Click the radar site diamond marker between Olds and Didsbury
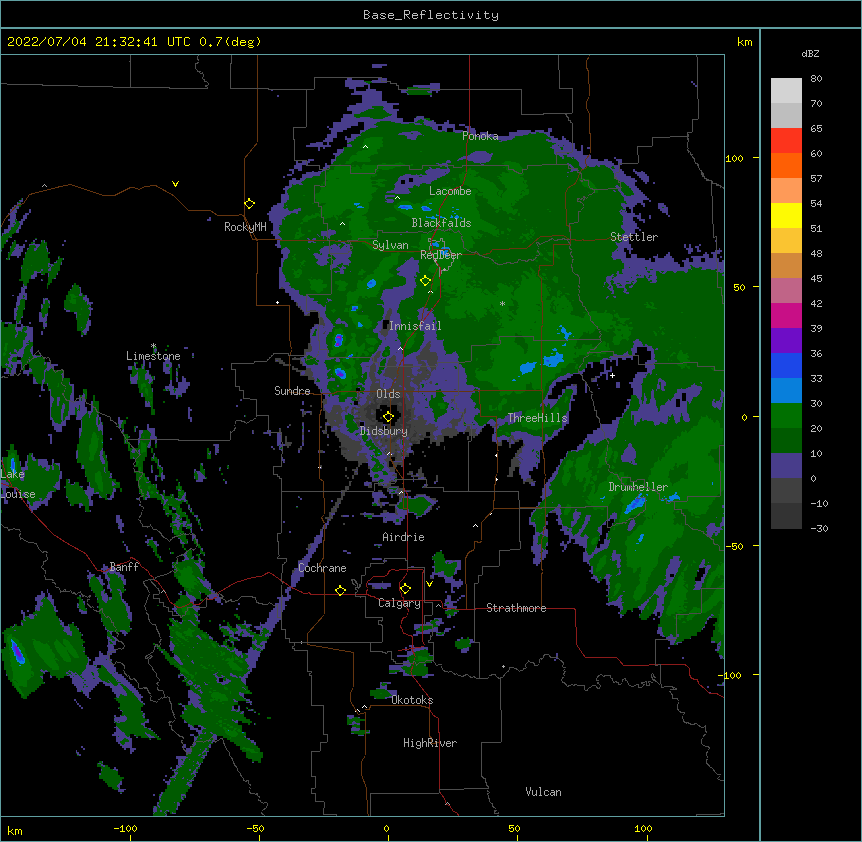This screenshot has height=842, width=862. pyautogui.click(x=388, y=417)
